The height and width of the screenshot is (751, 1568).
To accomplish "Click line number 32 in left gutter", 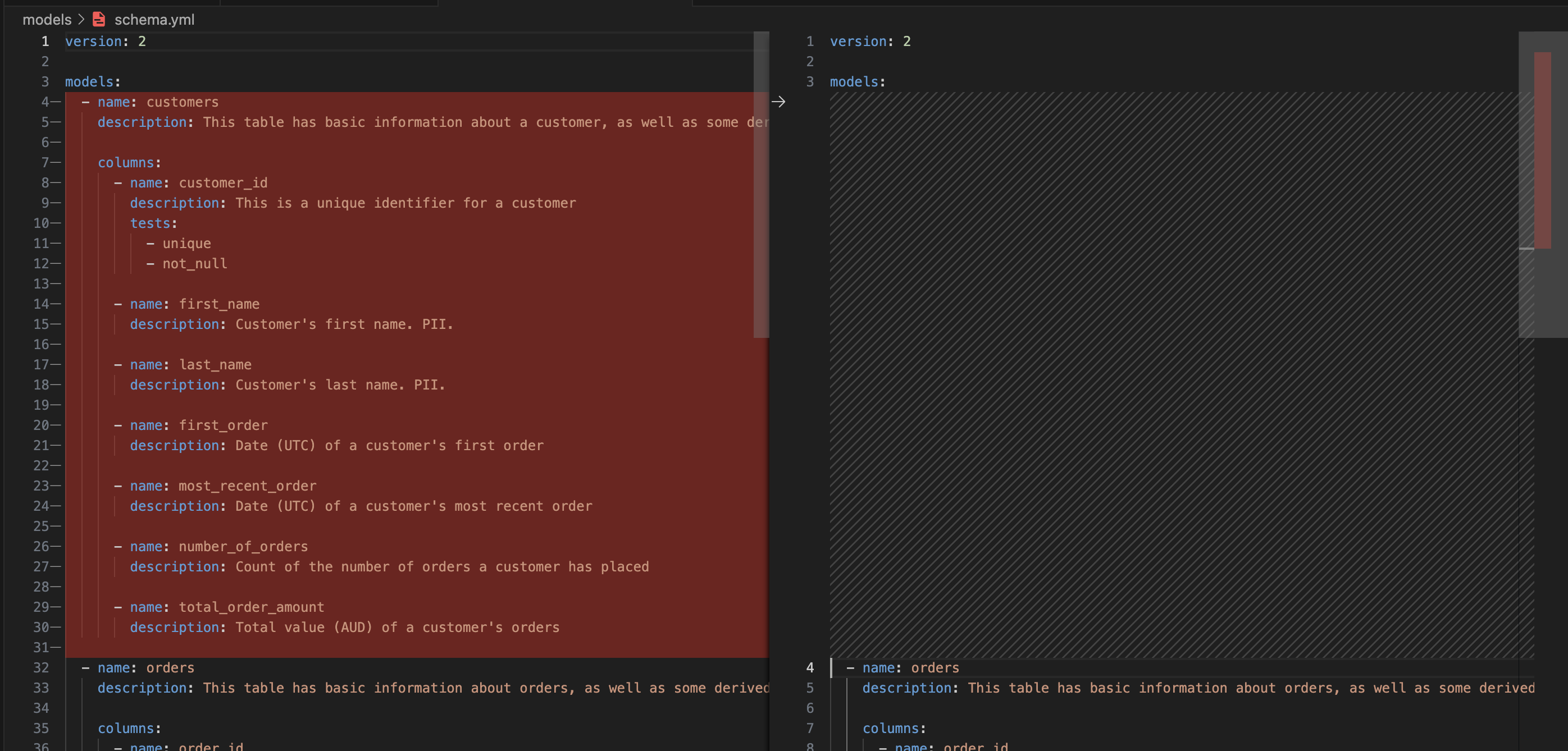I will 41,667.
